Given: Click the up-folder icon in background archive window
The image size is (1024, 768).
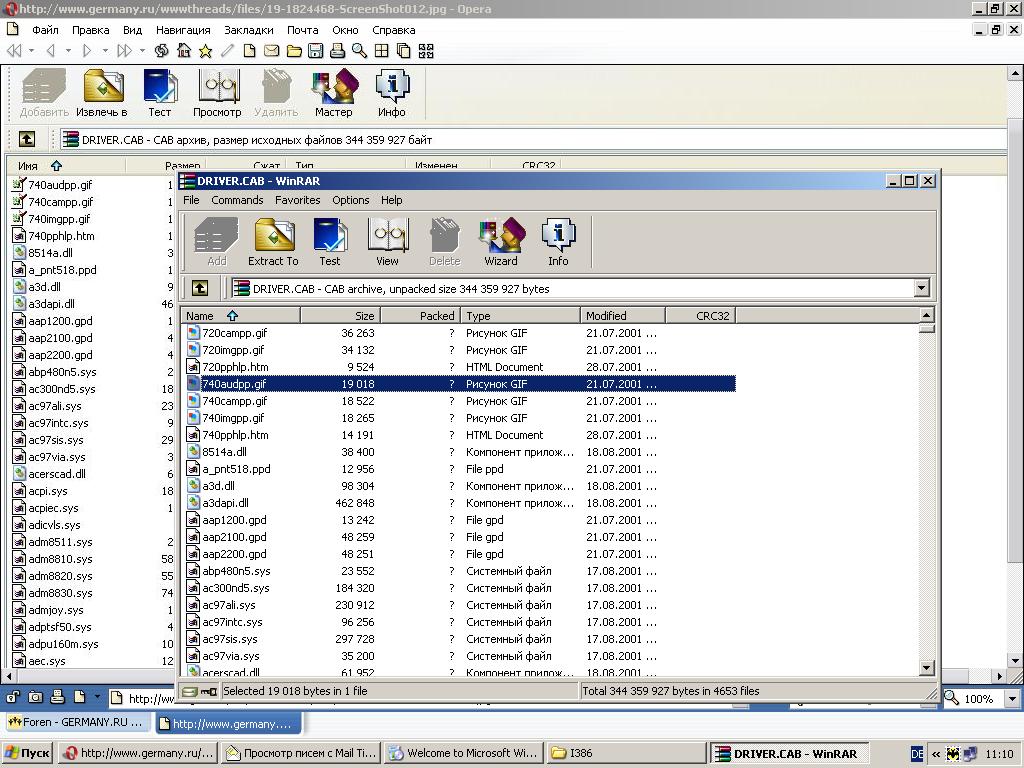Looking at the screenshot, I should point(27,139).
